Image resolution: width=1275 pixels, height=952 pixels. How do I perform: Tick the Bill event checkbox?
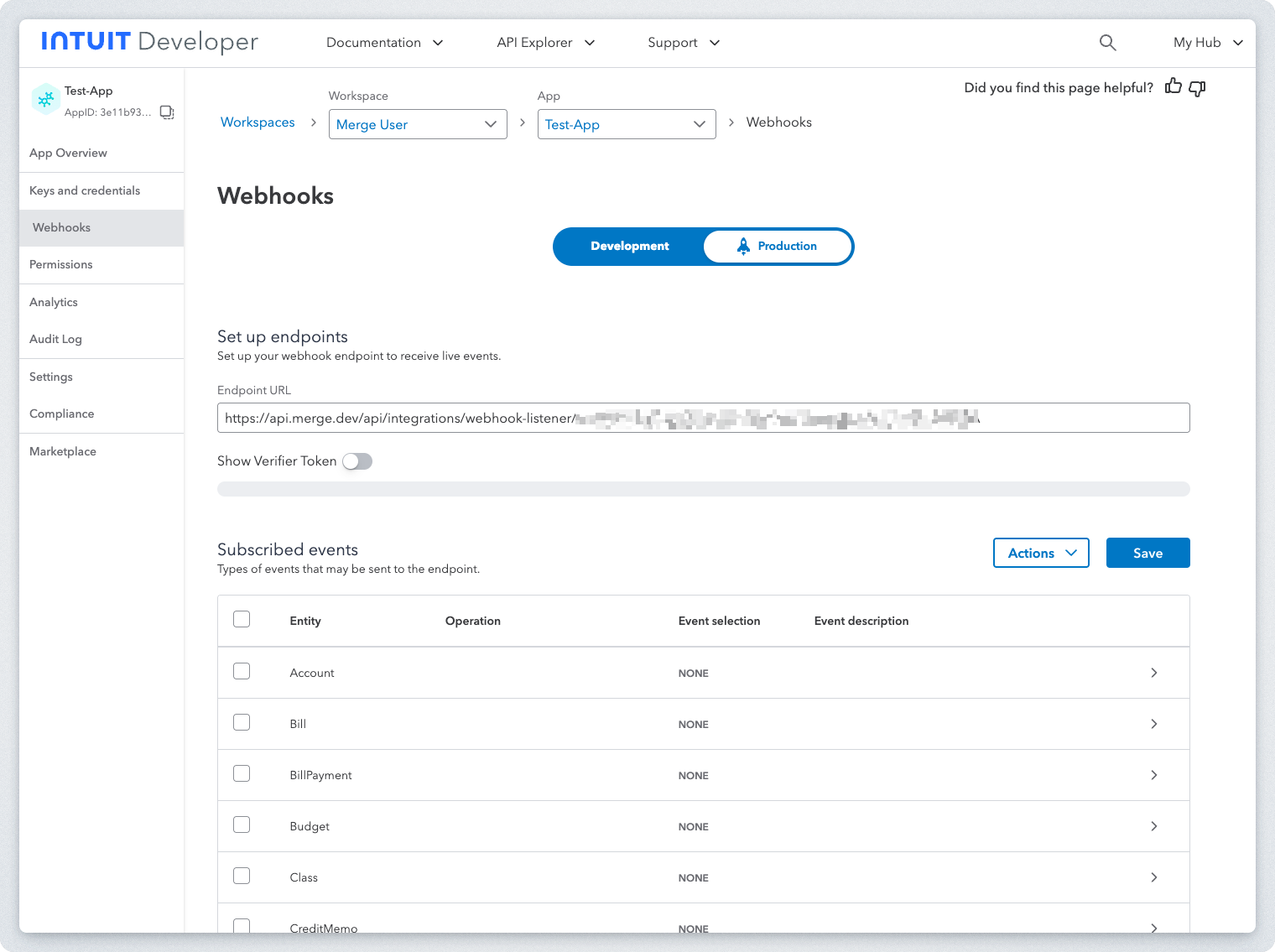point(242,723)
